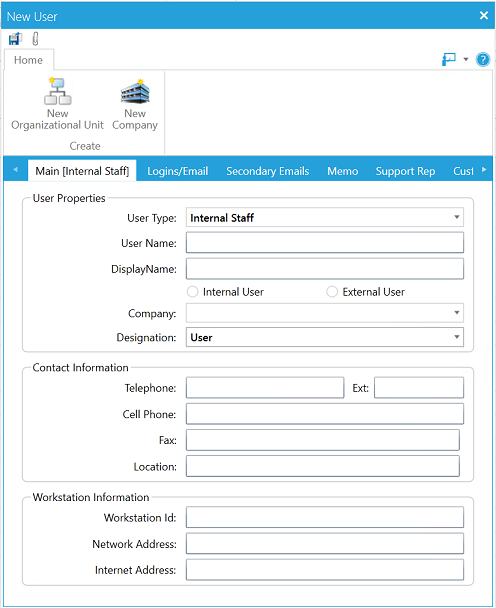Select the Internal User radio button
This screenshot has width=496, height=608.
193,292
